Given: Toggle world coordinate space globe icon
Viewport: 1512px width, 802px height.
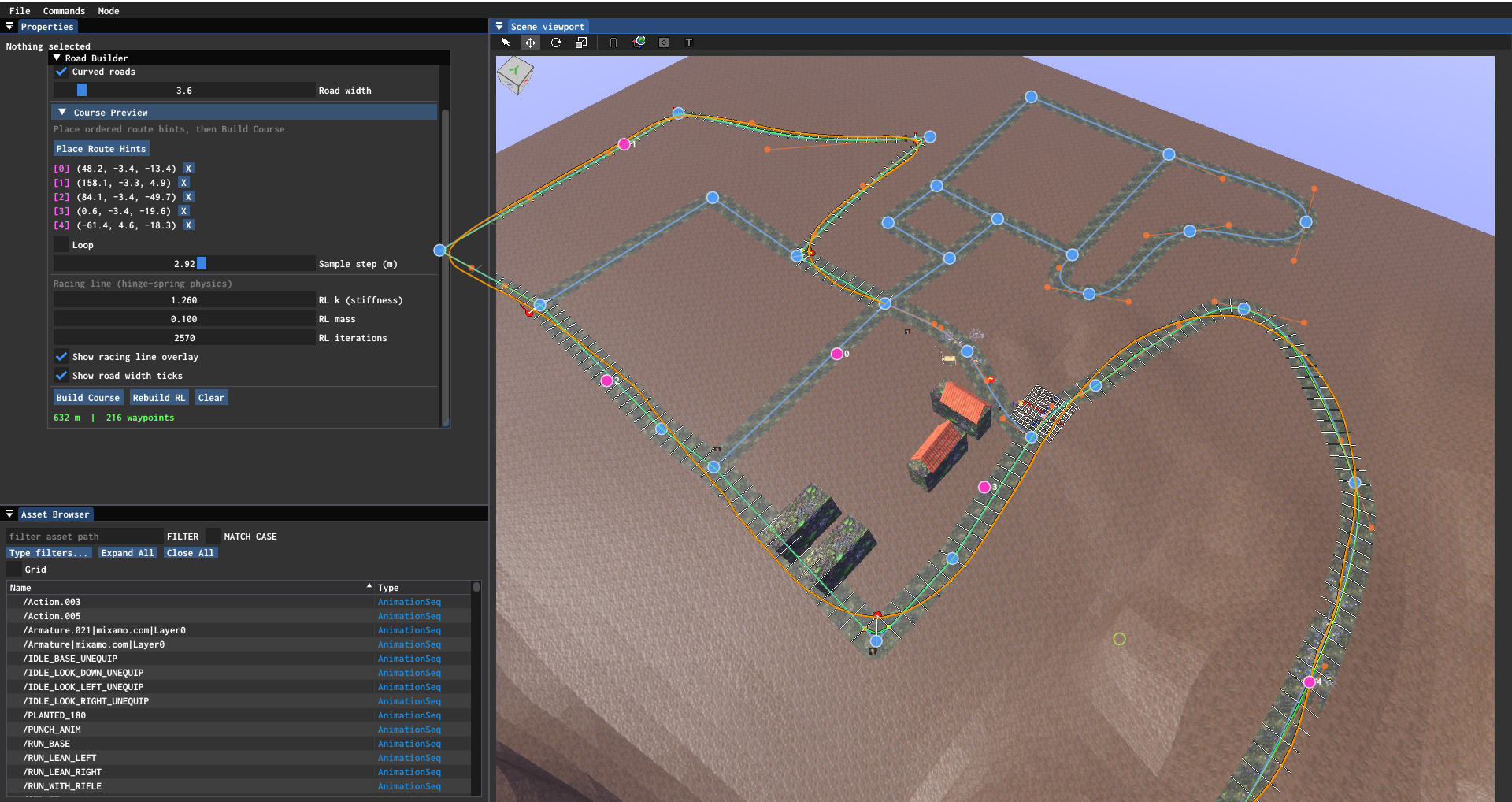Looking at the screenshot, I should point(639,43).
